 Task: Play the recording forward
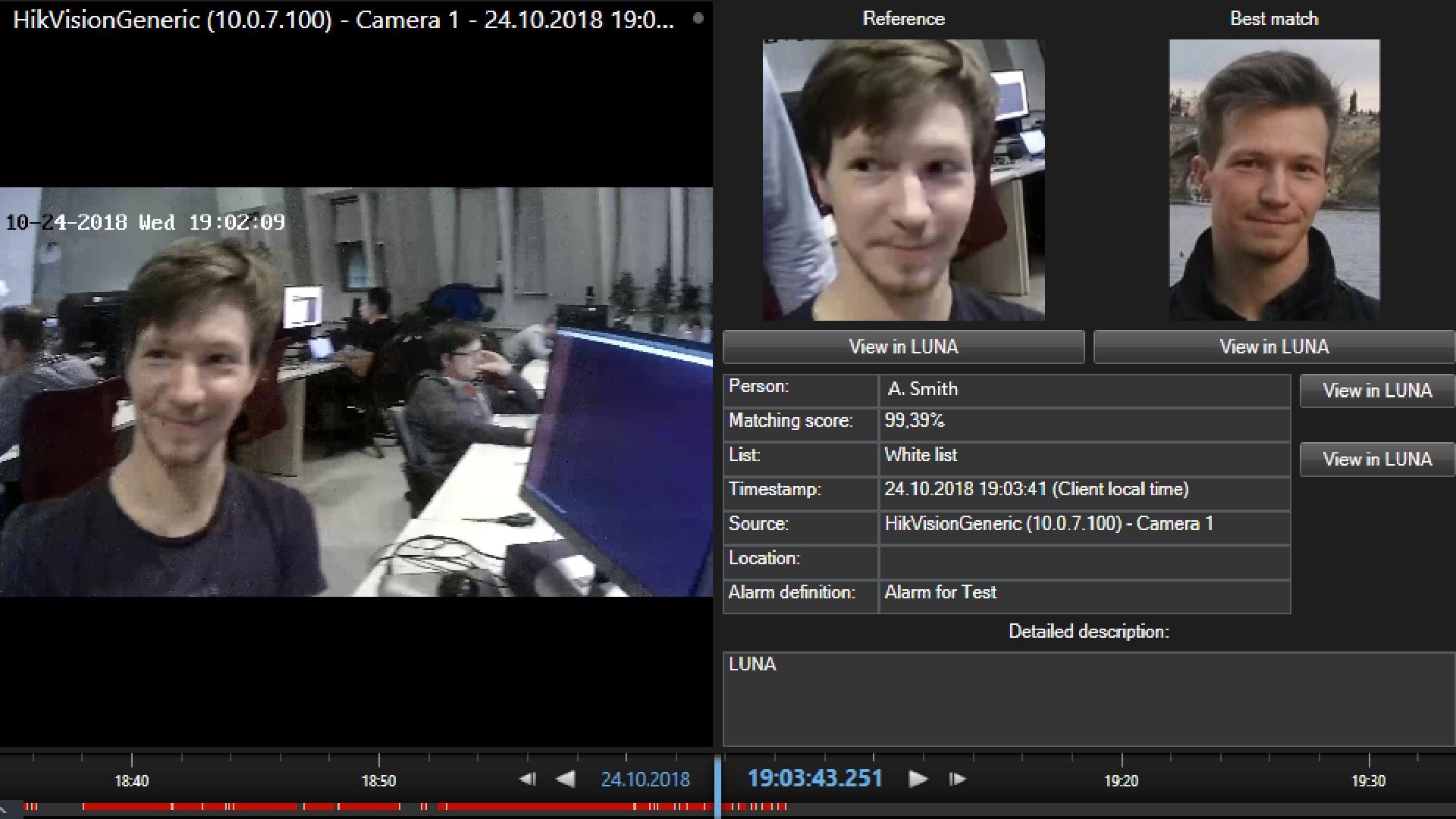click(918, 779)
